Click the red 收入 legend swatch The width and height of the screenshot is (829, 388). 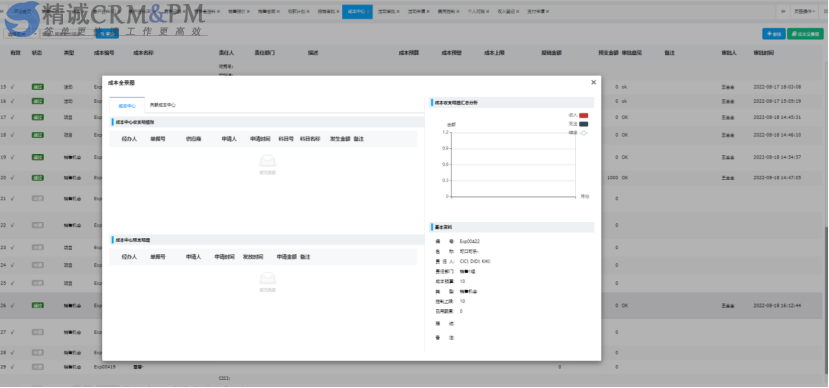point(584,115)
